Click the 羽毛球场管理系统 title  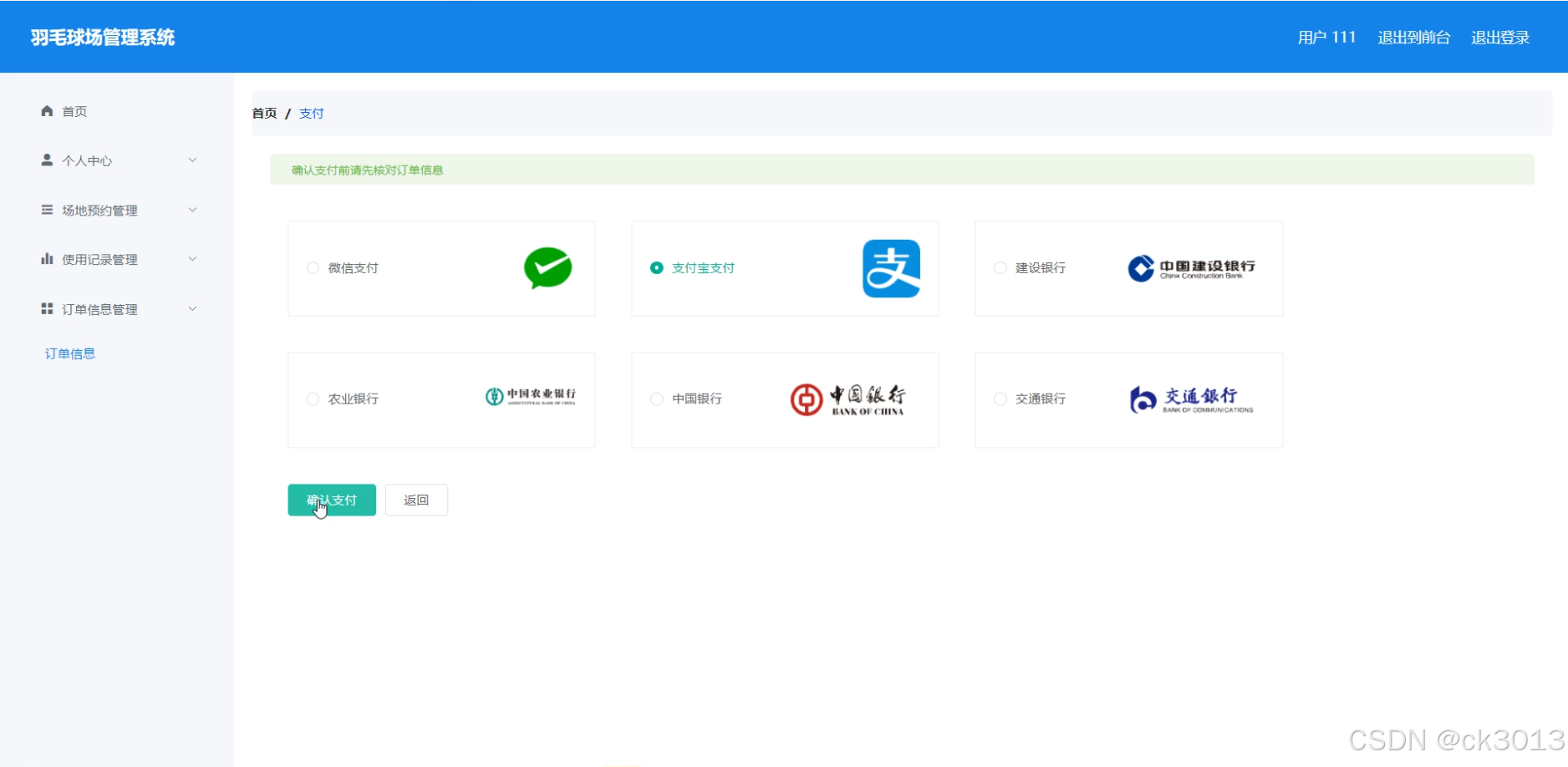[103, 38]
